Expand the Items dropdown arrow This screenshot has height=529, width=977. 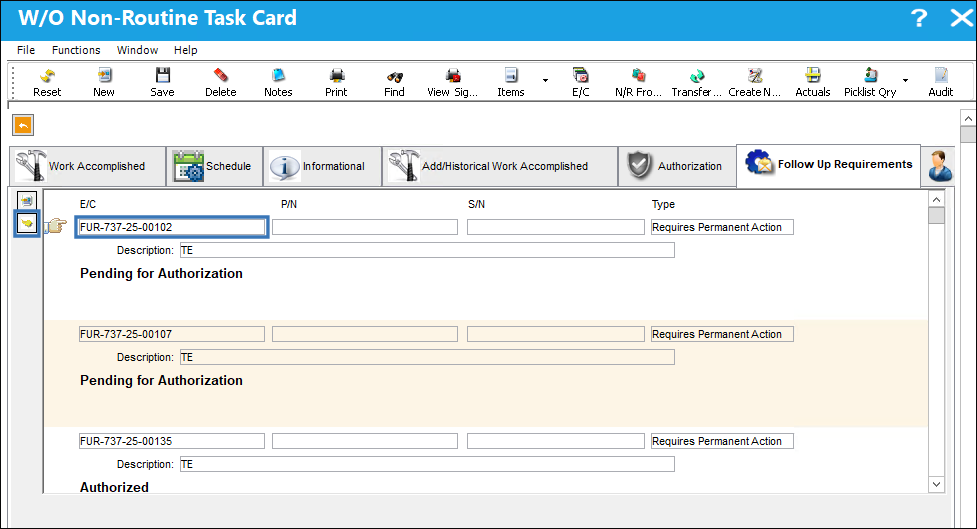point(545,80)
